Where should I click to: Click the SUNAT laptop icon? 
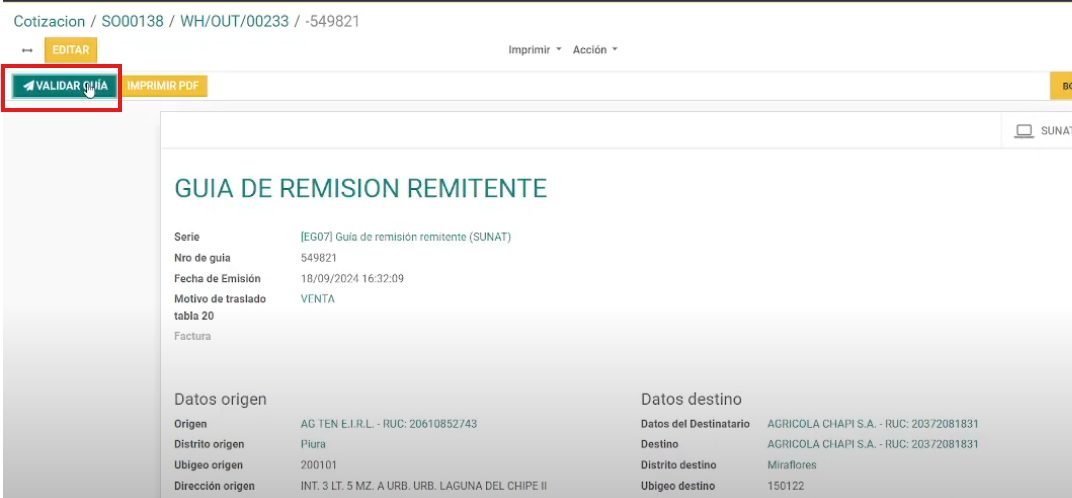1023,131
